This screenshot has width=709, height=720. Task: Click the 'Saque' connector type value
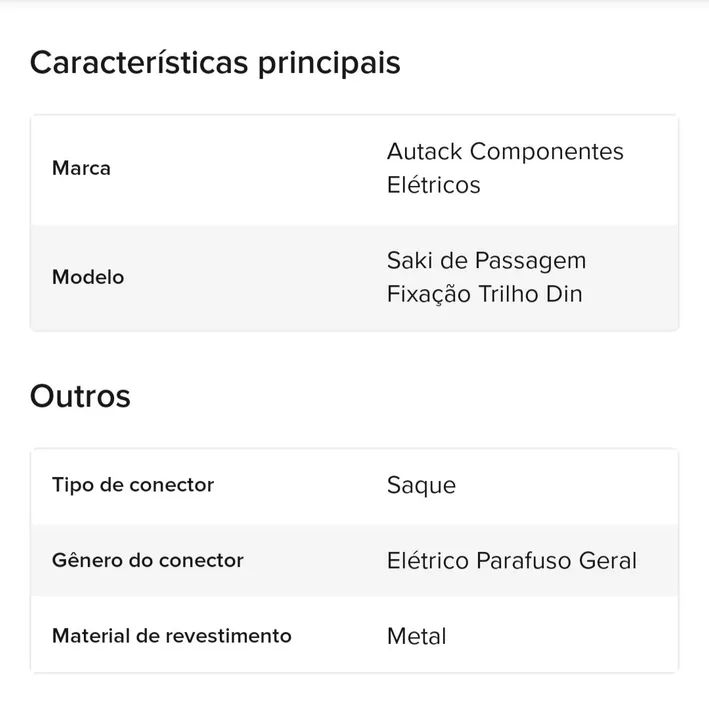click(x=421, y=486)
